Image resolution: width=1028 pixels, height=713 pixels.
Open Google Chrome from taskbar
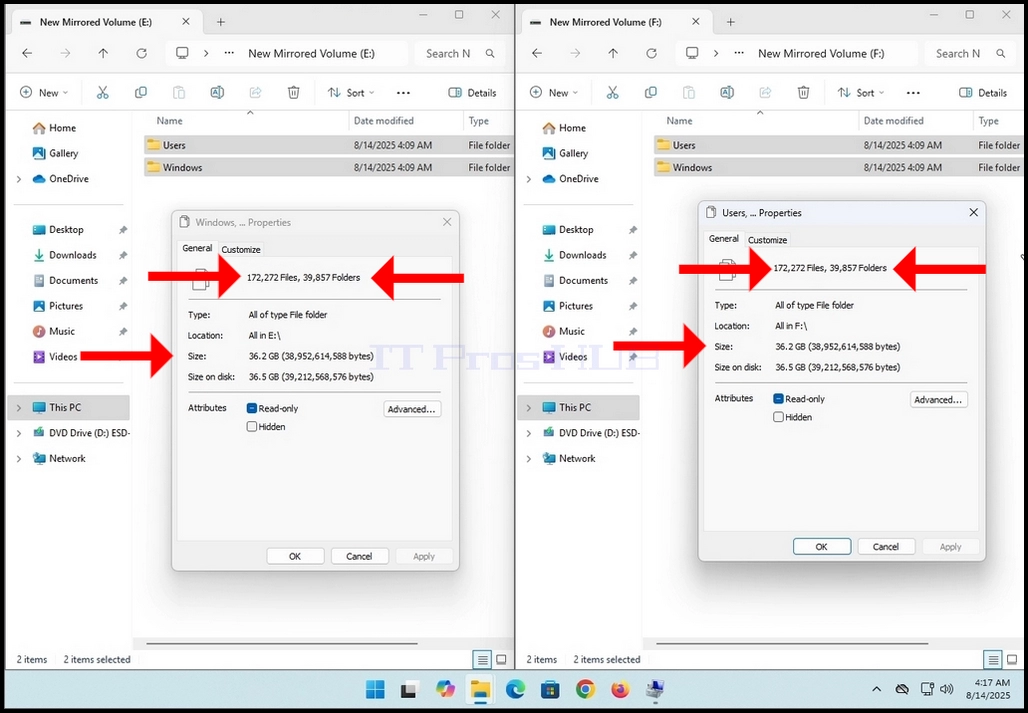coord(585,689)
